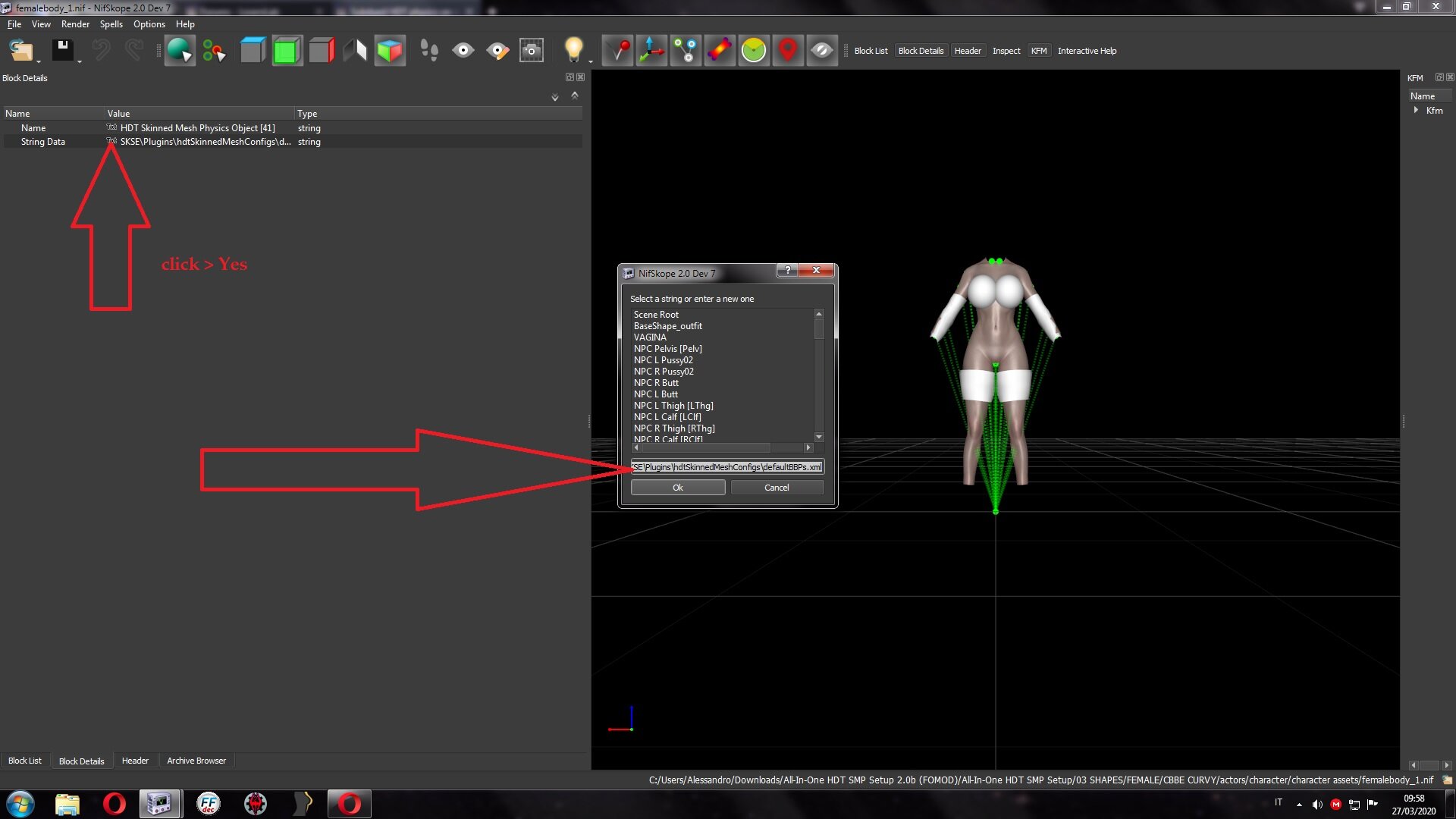Toggle Header in the top toolbar
The width and height of the screenshot is (1456, 819).
tap(968, 51)
